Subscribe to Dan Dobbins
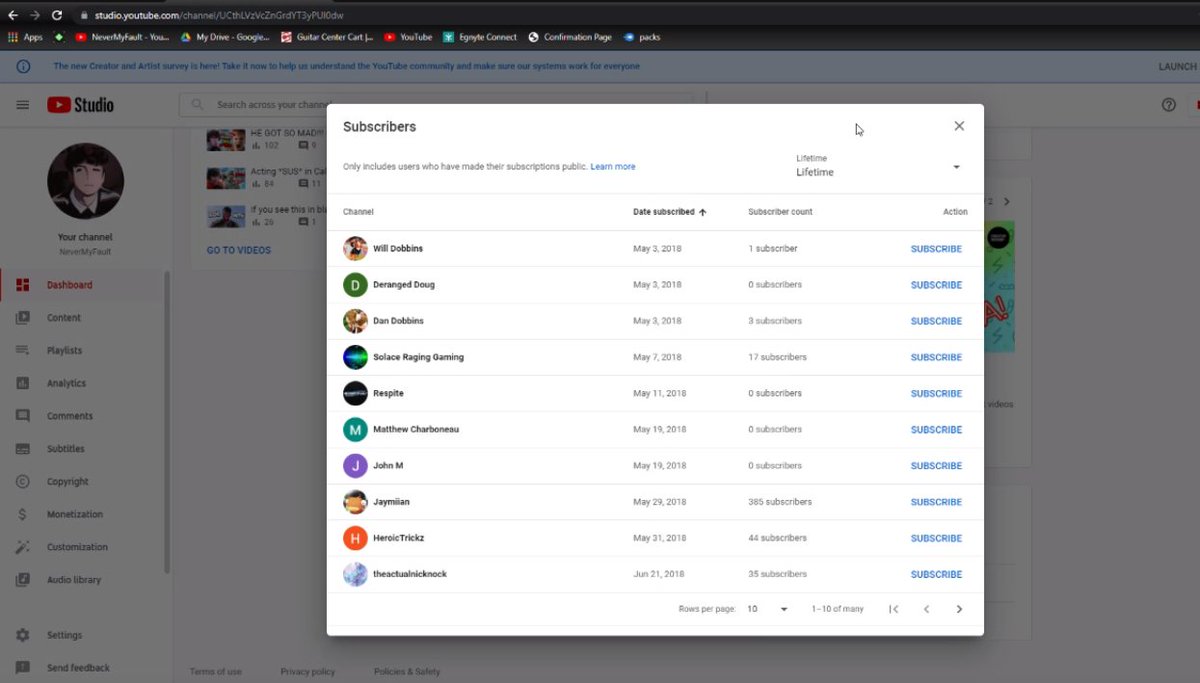1200x683 pixels. pyautogui.click(x=936, y=321)
